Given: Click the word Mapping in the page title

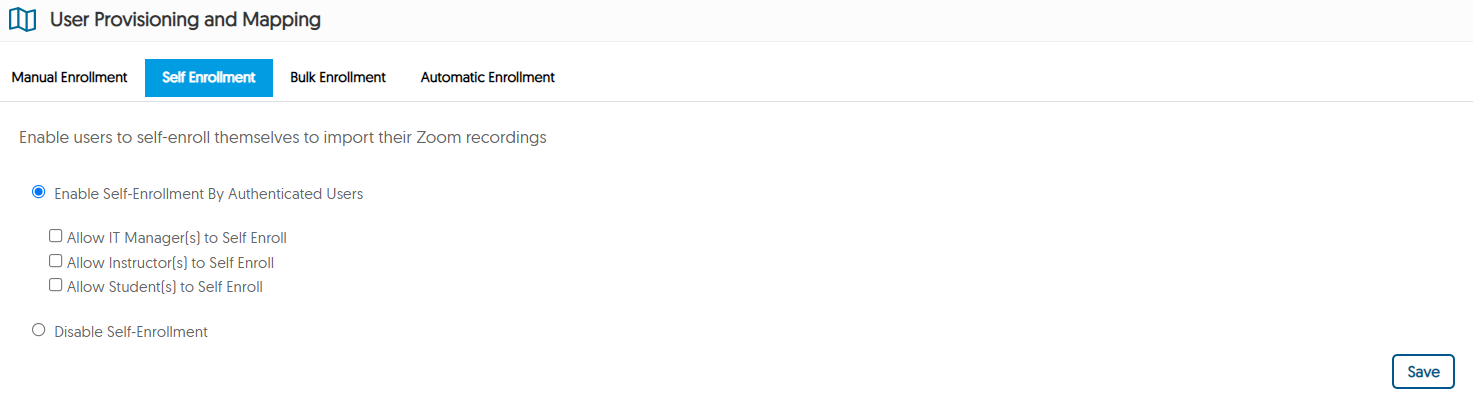Looking at the screenshot, I should point(285,19).
